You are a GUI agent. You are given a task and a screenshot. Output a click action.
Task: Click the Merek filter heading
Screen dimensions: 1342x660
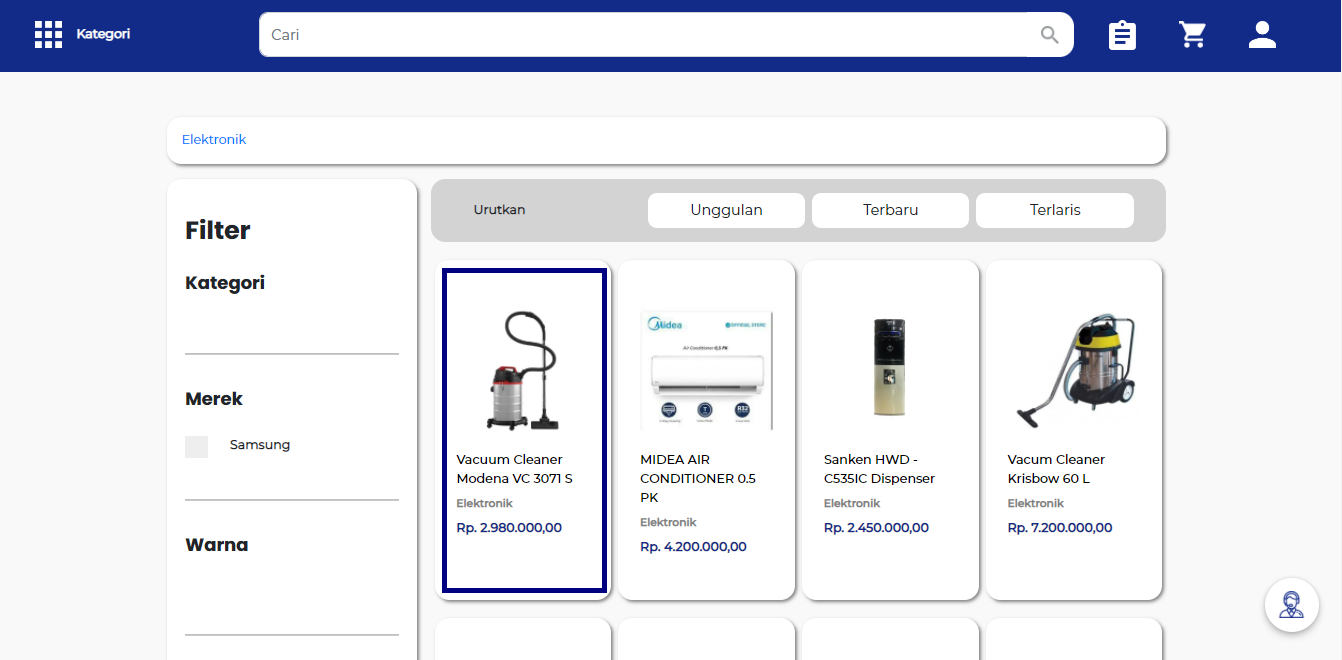click(x=214, y=399)
